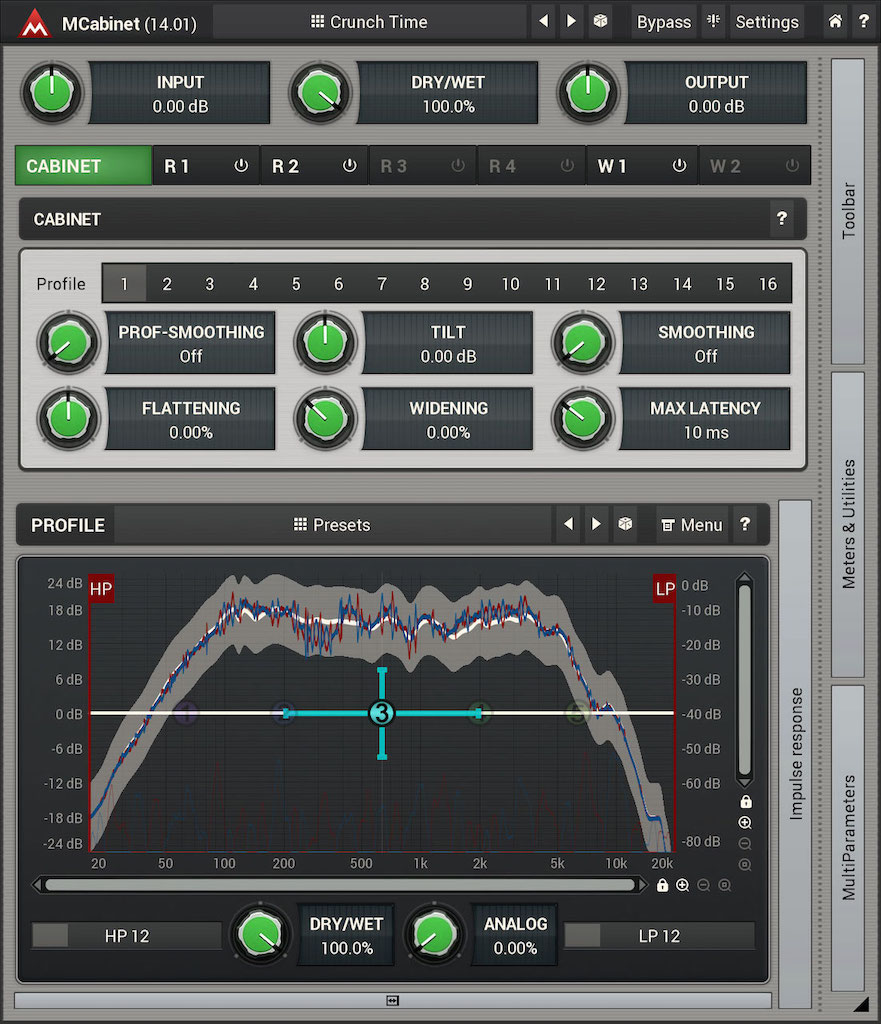Open the Settings button
Screen dimensions: 881x1024
point(767,21)
